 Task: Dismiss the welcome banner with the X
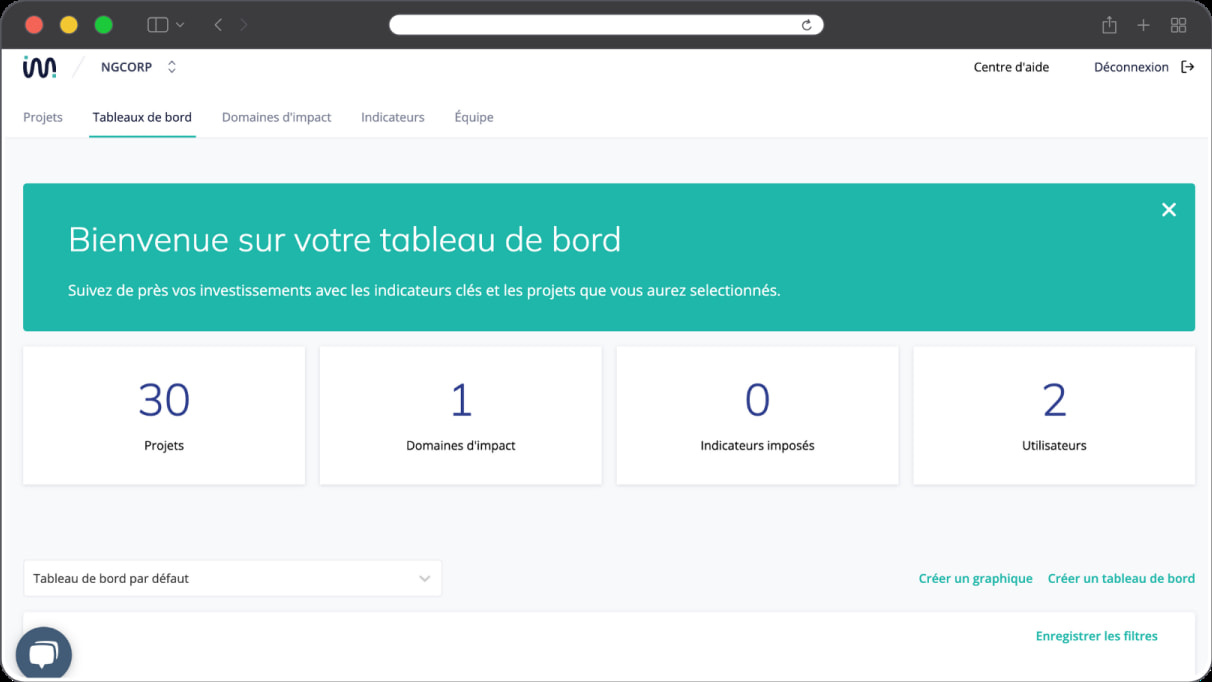pos(1169,210)
